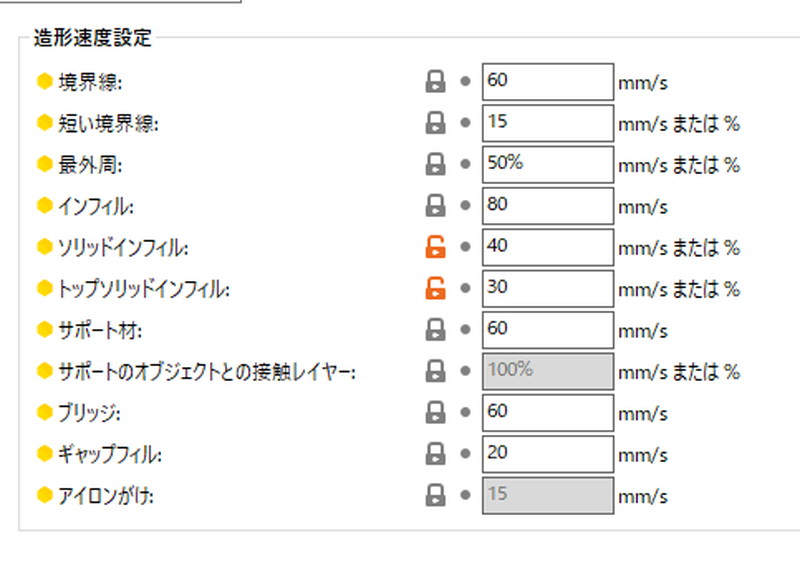Click the lock icon for ギャップフィル
The width and height of the screenshot is (800, 566).
click(x=435, y=454)
